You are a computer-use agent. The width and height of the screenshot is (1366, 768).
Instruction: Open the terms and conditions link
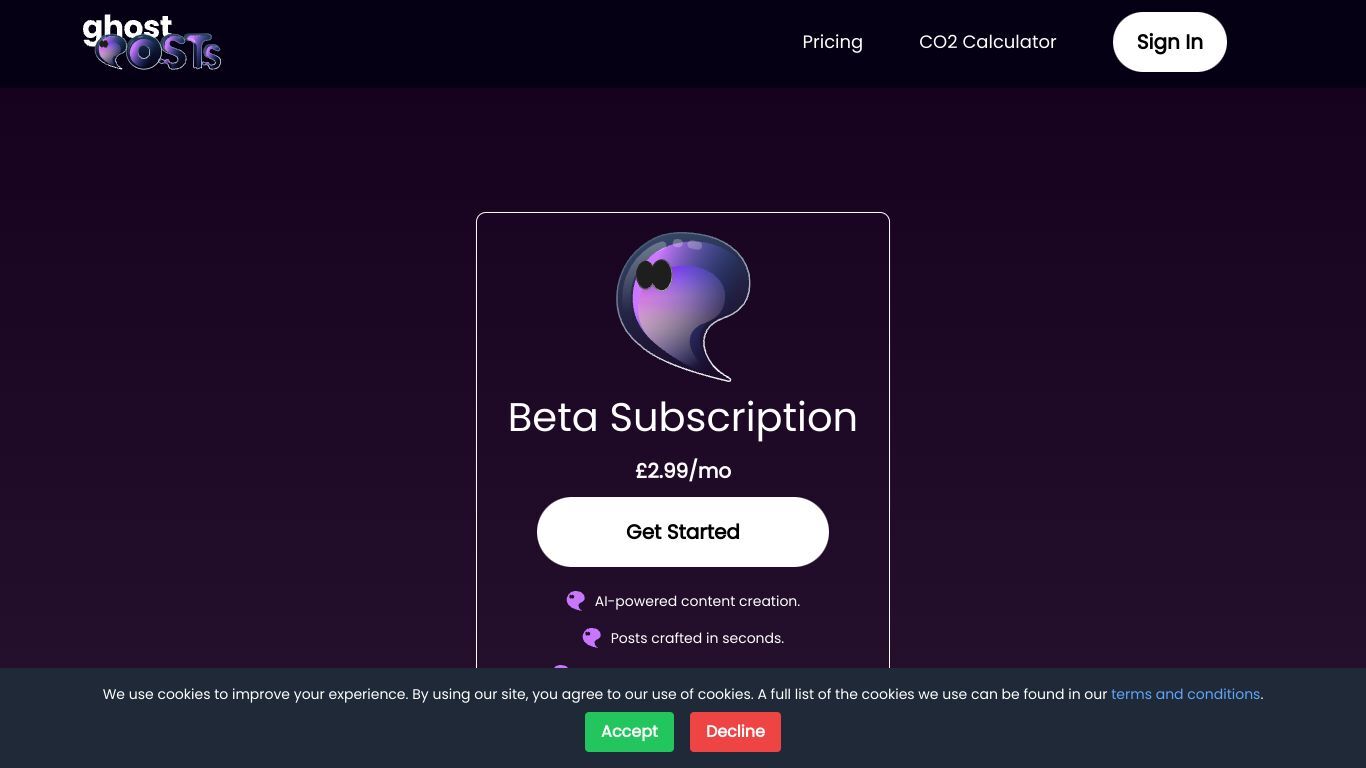pos(1185,694)
